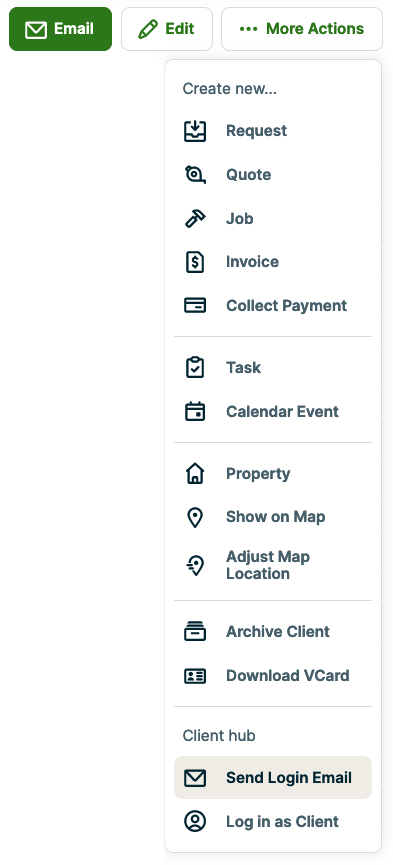Viewport: 393px width, 865px height.
Task: Select the Collect Payment menu text
Action: (286, 306)
